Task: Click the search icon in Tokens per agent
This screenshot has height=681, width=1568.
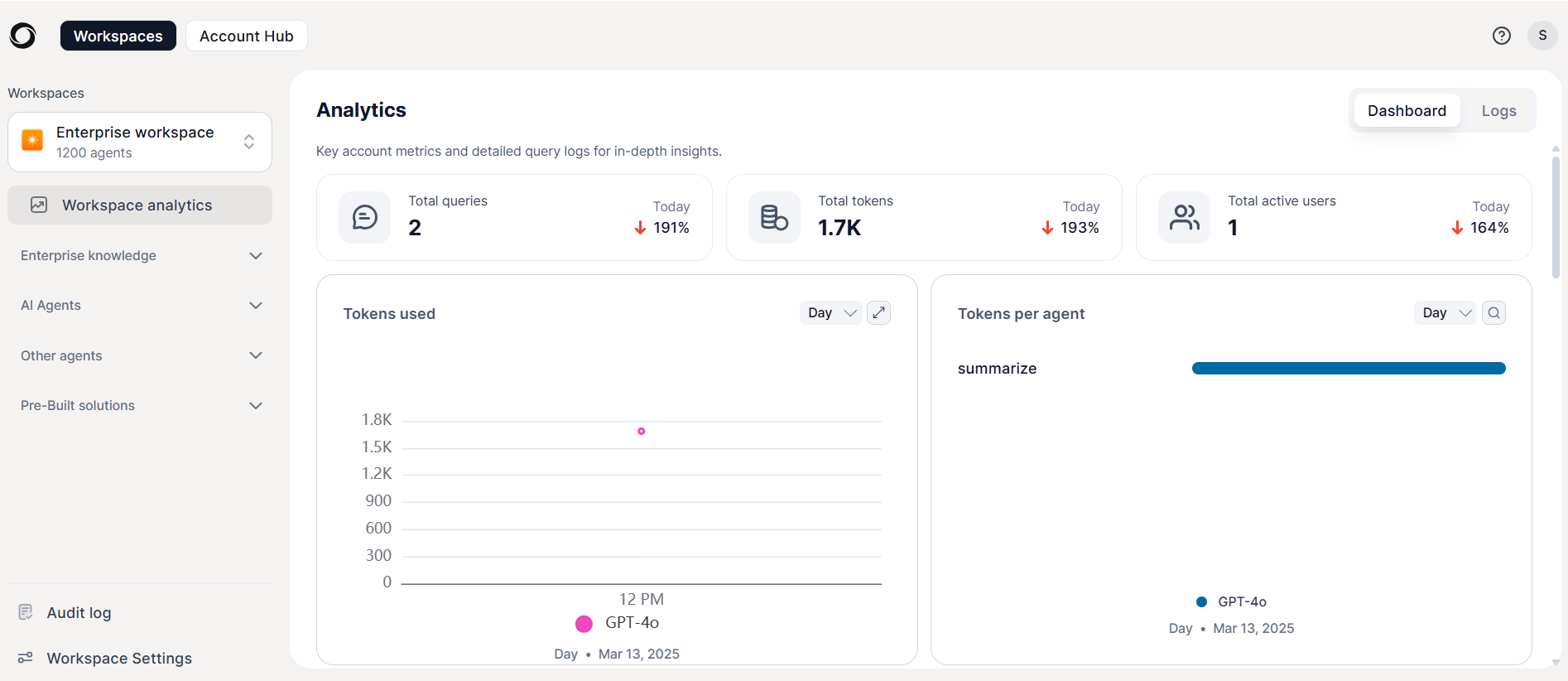Action: 1493,313
